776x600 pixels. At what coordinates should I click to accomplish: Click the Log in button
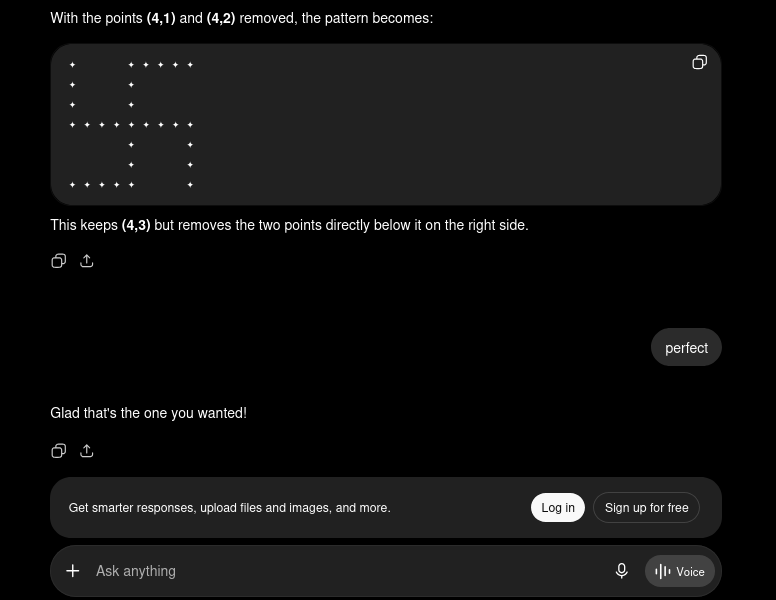558,507
